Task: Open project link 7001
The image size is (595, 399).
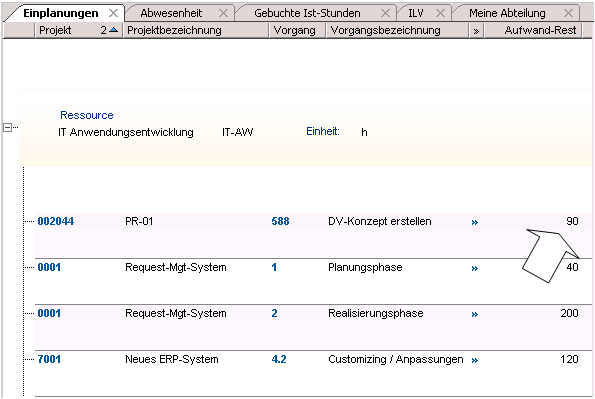Action: tap(49, 359)
